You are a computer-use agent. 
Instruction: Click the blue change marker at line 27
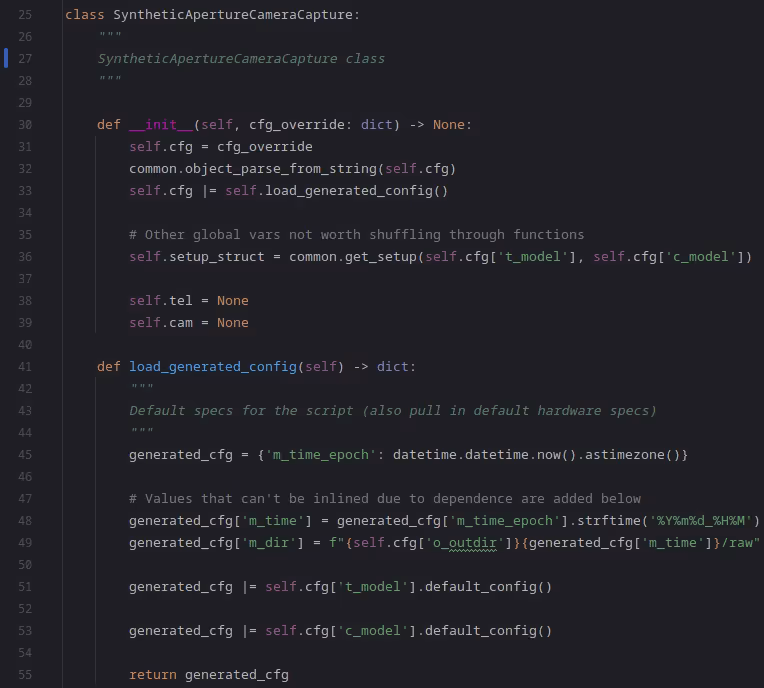point(6,58)
